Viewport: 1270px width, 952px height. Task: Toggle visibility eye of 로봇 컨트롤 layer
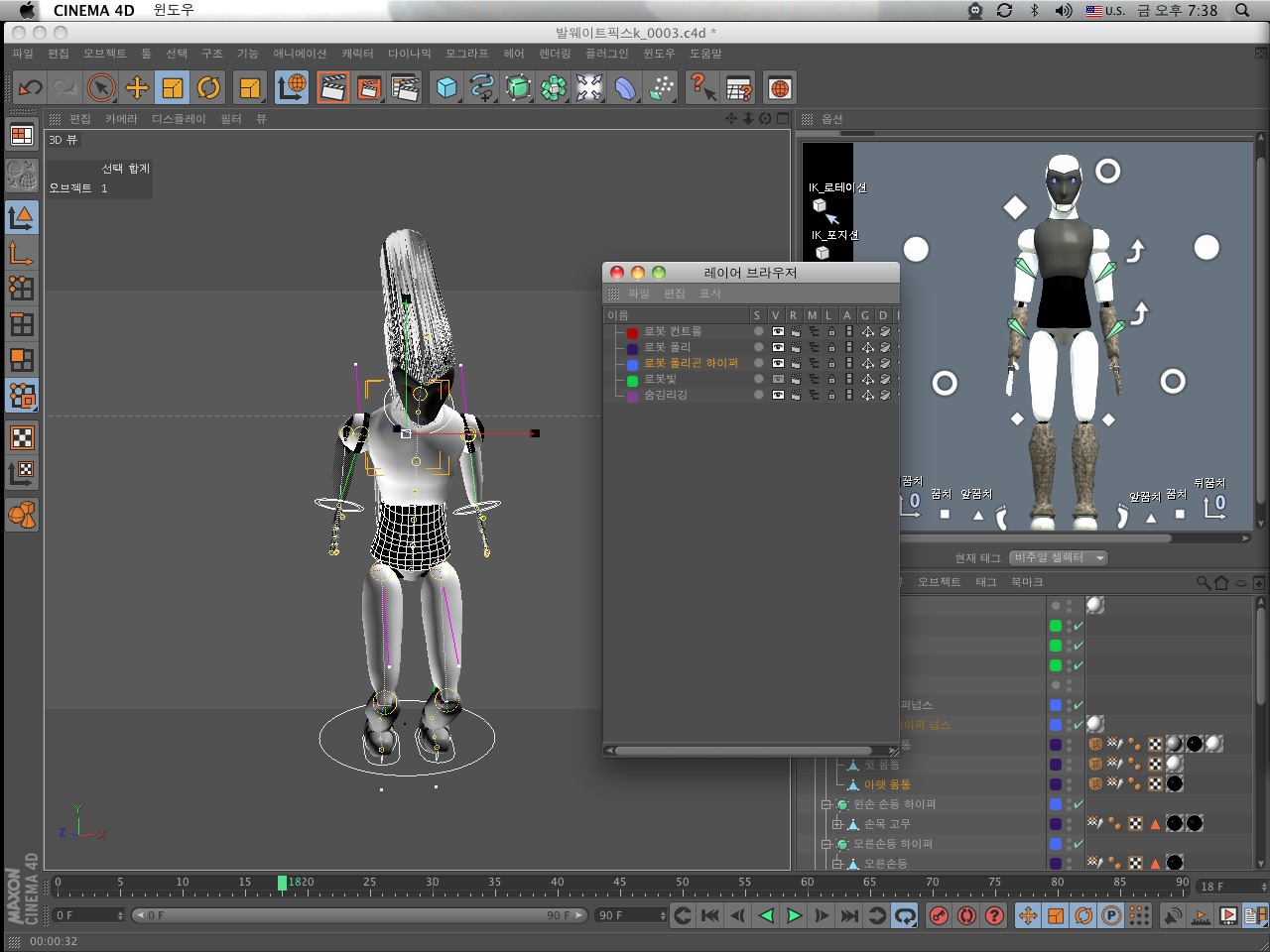[x=778, y=331]
